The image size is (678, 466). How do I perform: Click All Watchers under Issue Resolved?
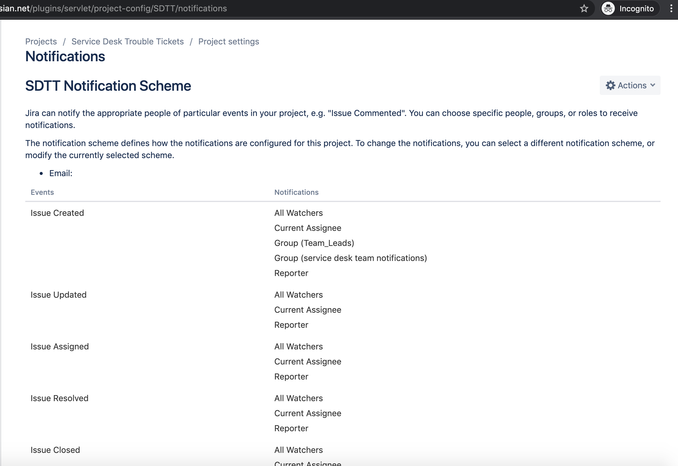coord(298,398)
